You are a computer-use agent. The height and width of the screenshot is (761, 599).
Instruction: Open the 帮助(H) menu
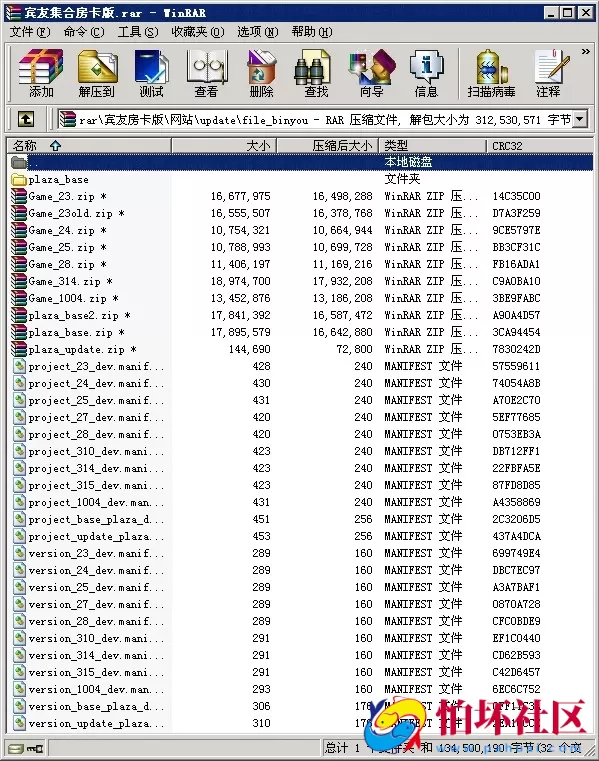pyautogui.click(x=312, y=32)
